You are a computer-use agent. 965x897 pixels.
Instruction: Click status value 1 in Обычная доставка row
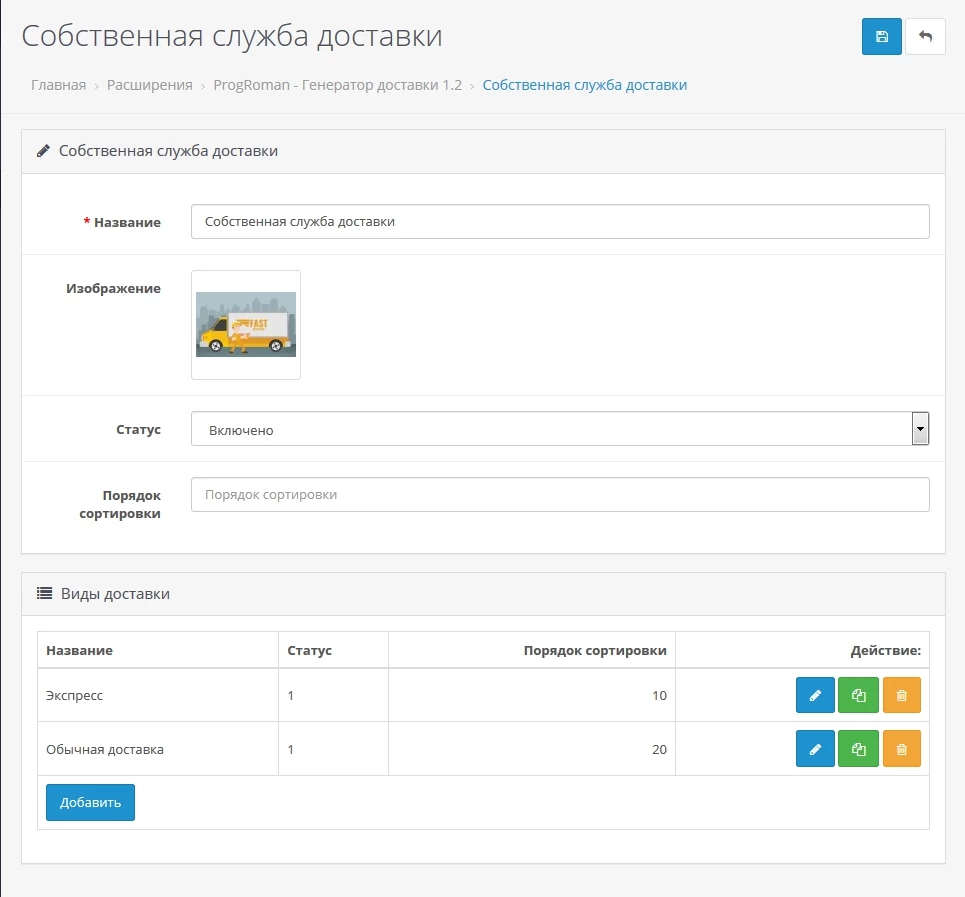pyautogui.click(x=290, y=749)
